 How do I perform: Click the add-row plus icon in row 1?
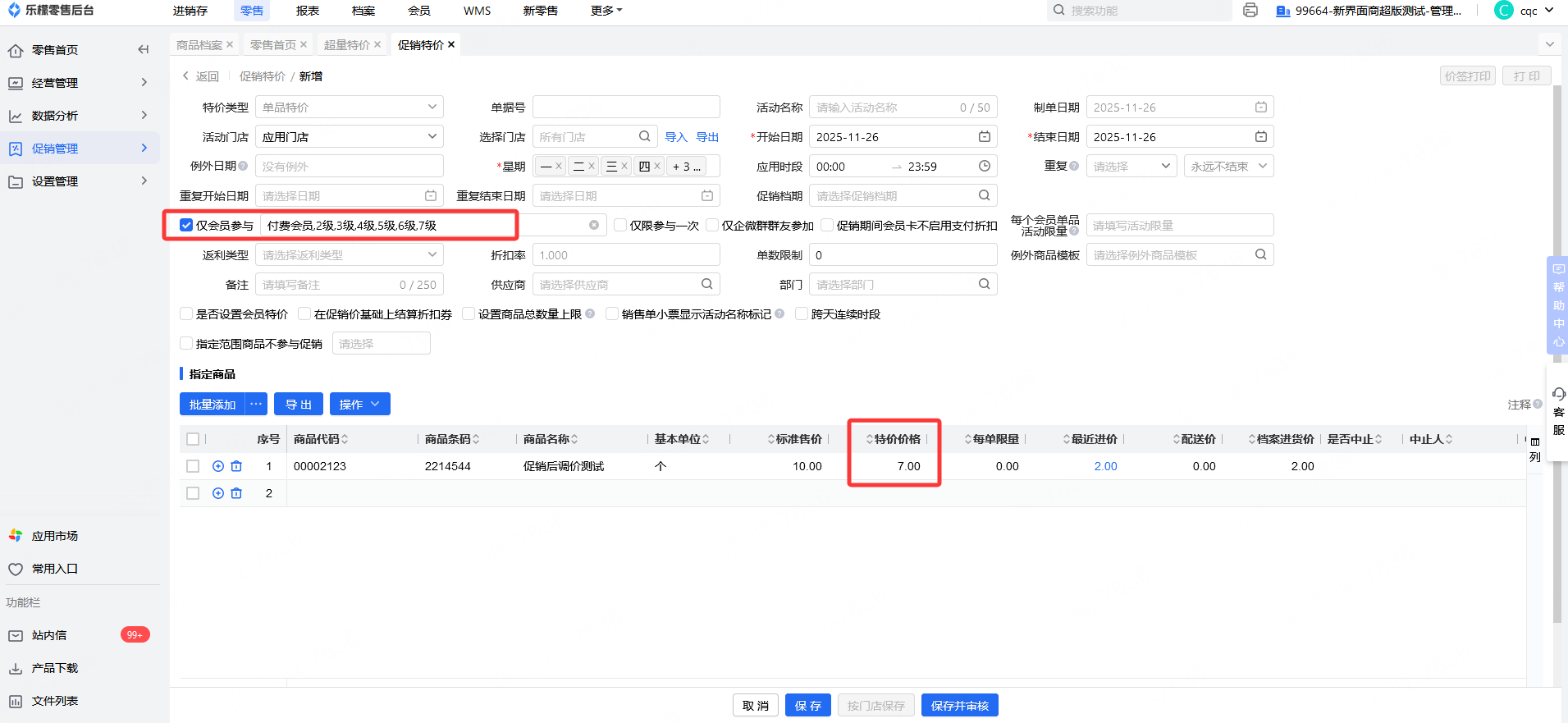tap(218, 466)
